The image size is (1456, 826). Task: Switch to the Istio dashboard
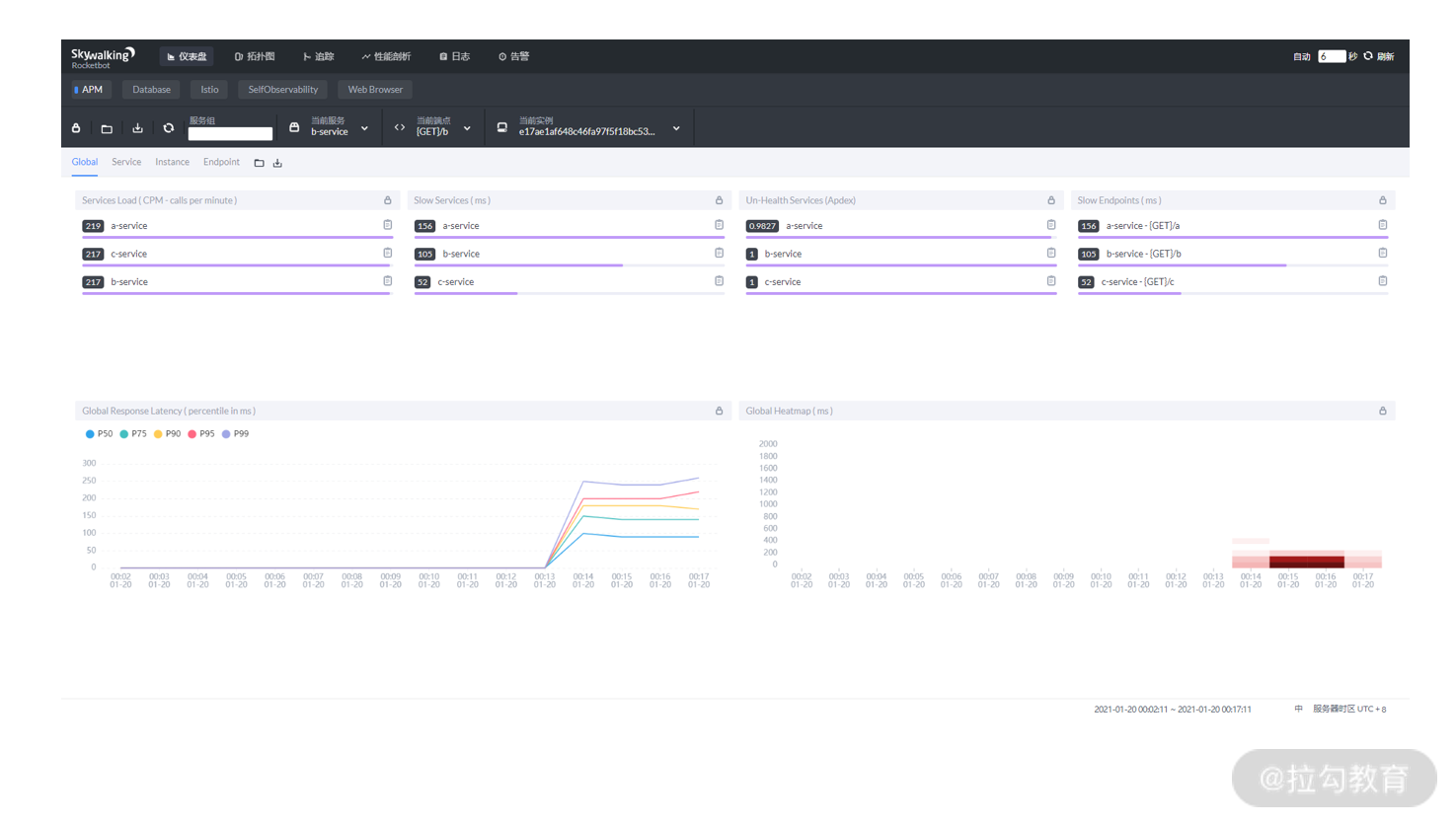pyautogui.click(x=209, y=90)
